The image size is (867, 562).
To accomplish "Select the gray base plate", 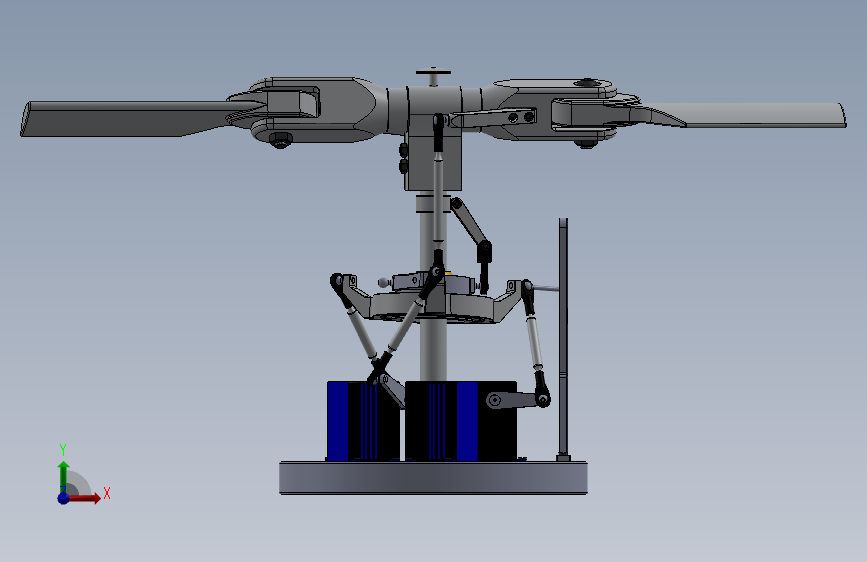I will 433,478.
